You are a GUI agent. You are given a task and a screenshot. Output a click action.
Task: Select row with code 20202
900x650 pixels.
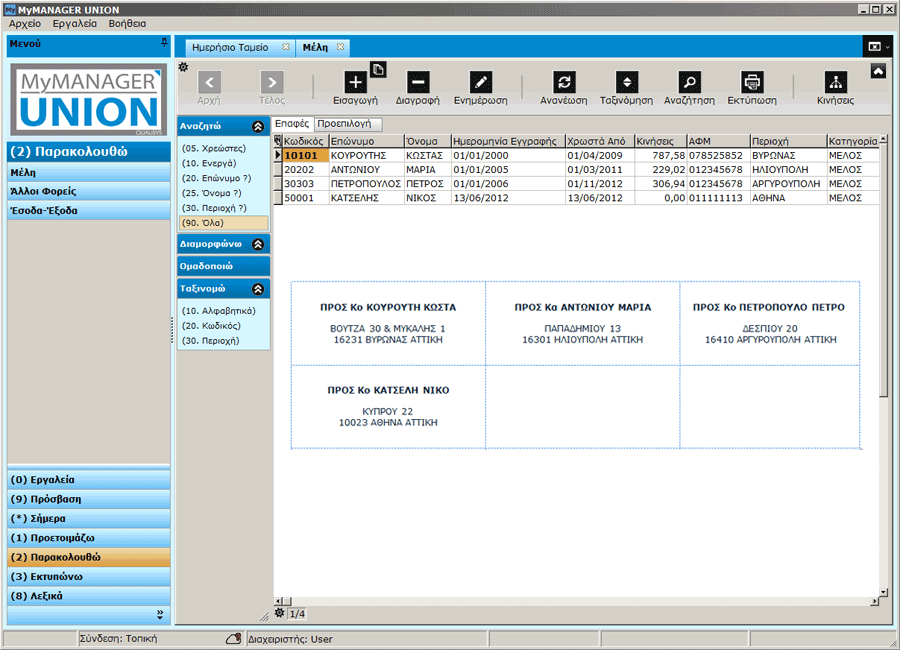tap(576, 169)
